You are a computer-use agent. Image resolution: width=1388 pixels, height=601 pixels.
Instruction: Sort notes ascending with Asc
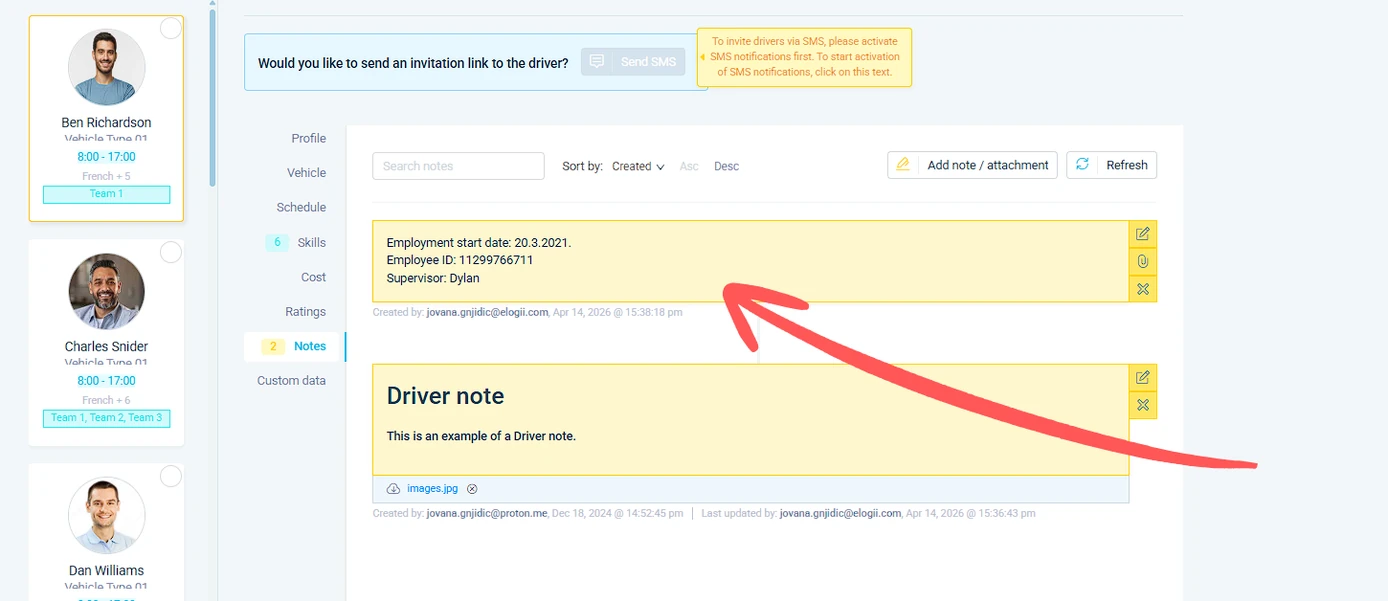[x=689, y=166]
